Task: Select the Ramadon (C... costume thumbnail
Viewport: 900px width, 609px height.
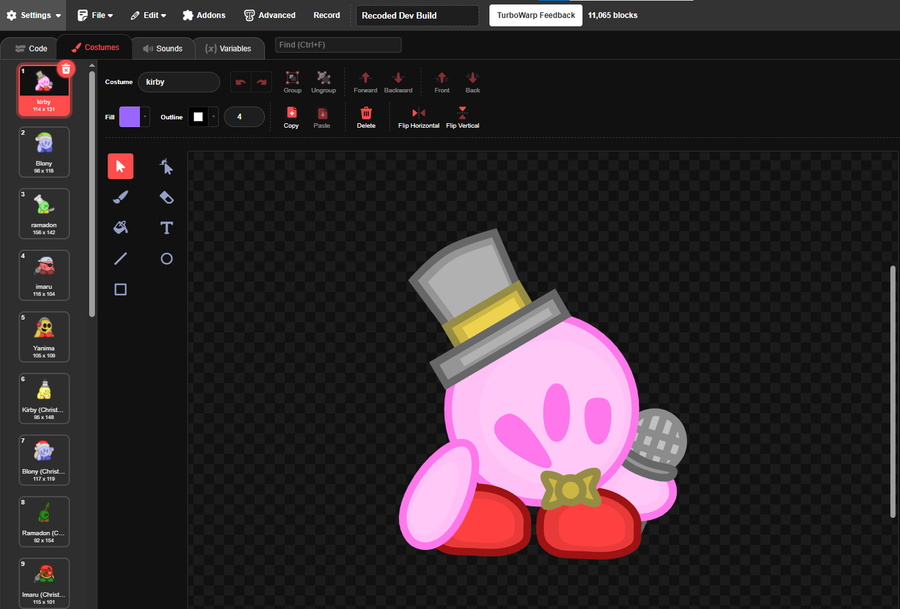Action: 44,522
